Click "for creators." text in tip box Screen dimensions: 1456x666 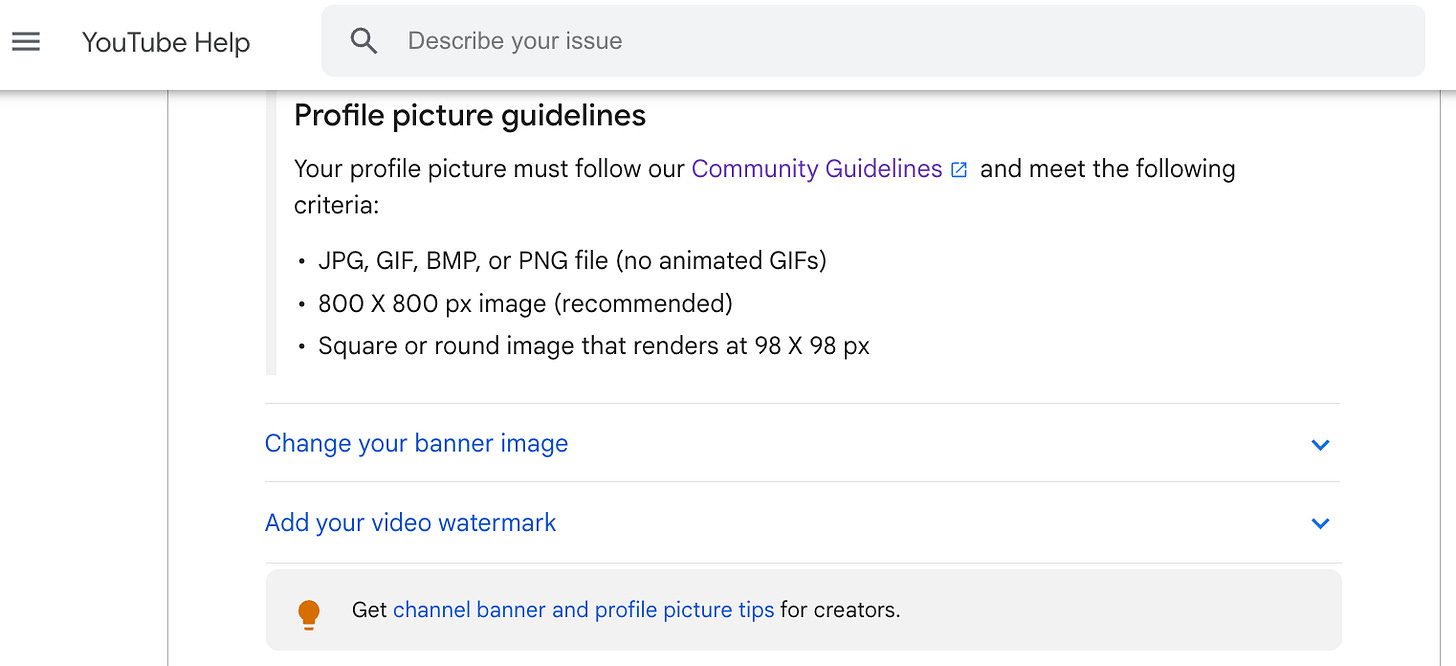pyautogui.click(x=840, y=610)
